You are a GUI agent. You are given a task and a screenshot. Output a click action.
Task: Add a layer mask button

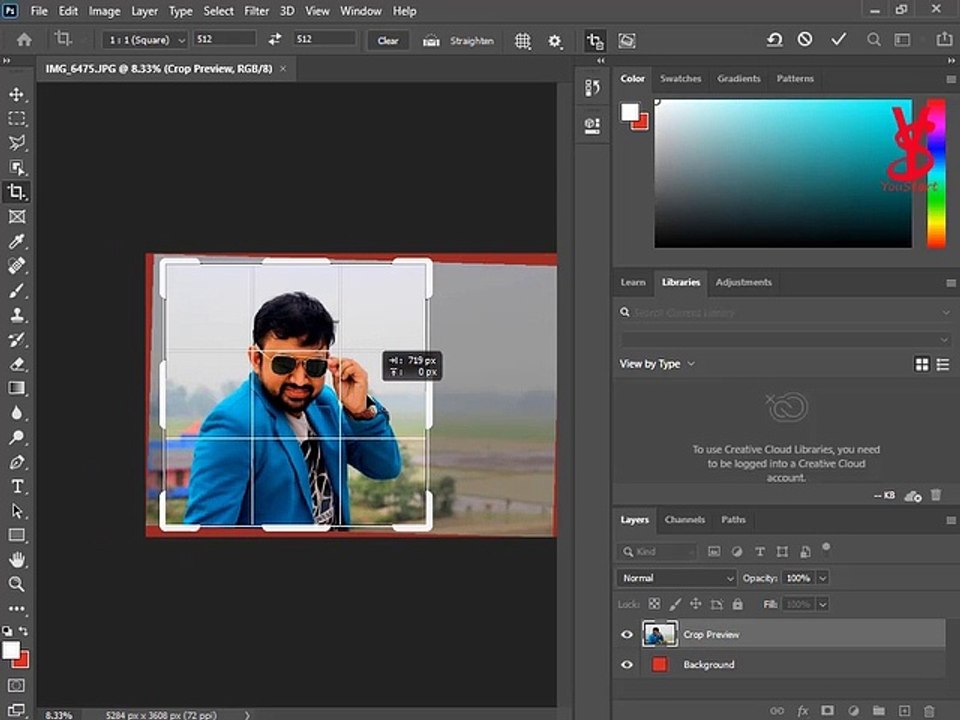827,710
